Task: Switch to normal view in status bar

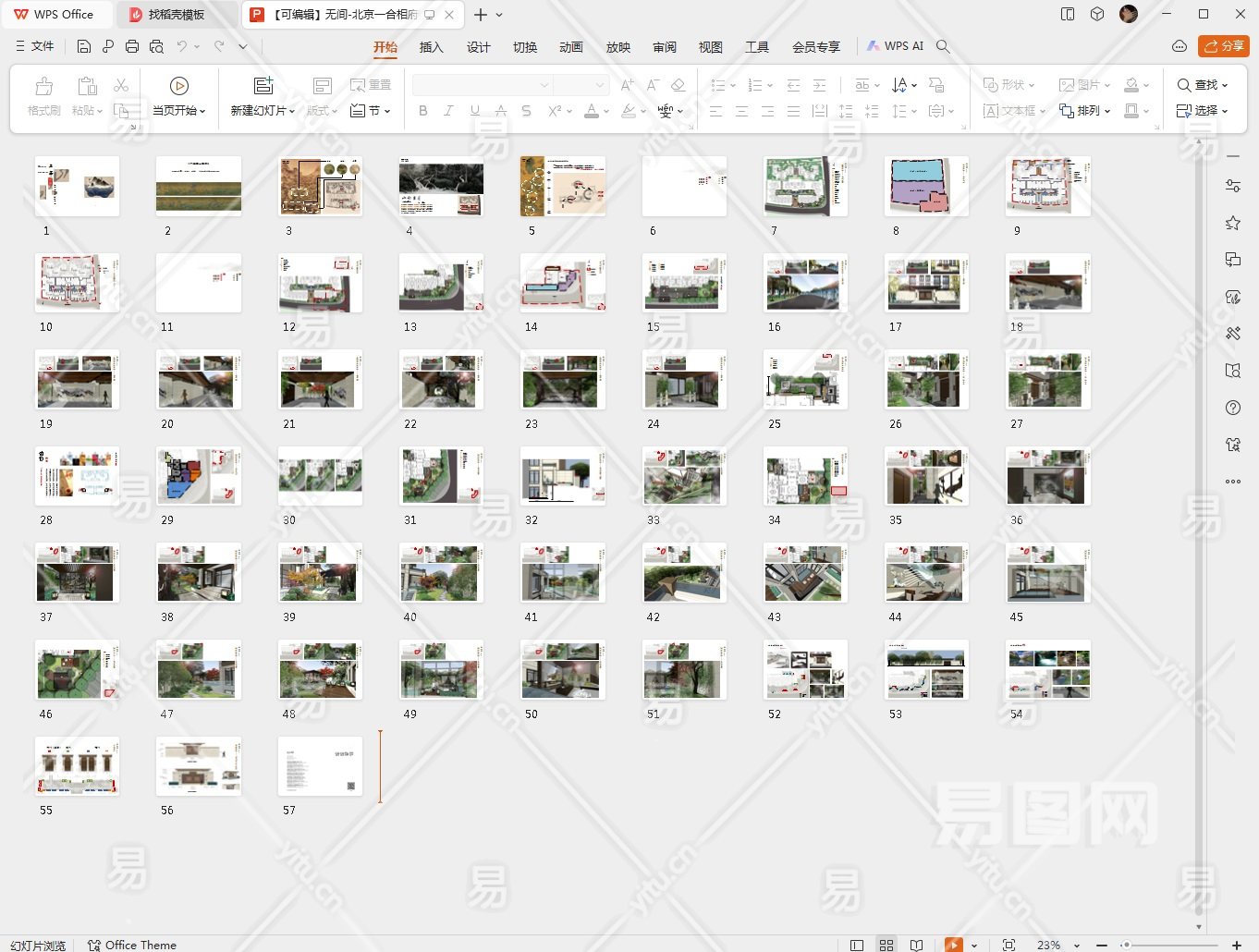Action: (x=857, y=945)
